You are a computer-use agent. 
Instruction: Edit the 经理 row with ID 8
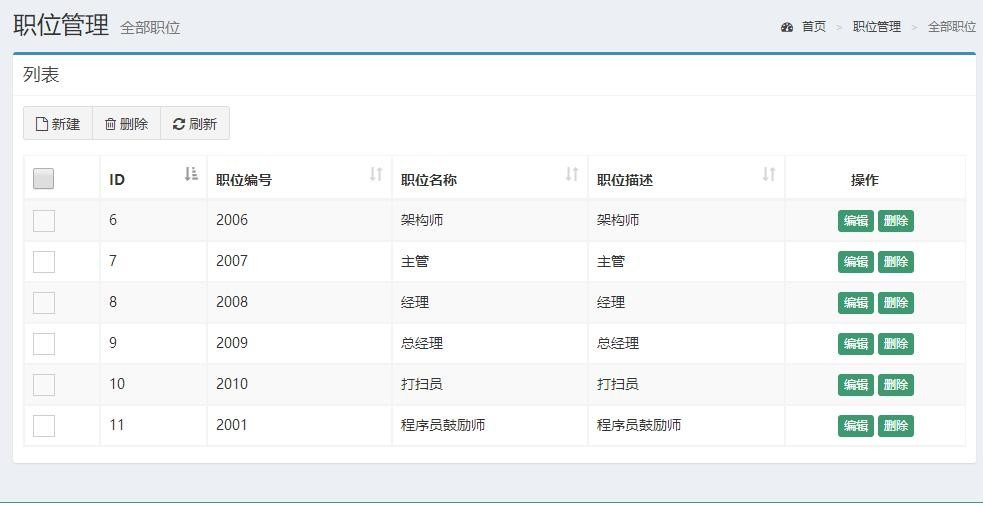pyautogui.click(x=856, y=303)
